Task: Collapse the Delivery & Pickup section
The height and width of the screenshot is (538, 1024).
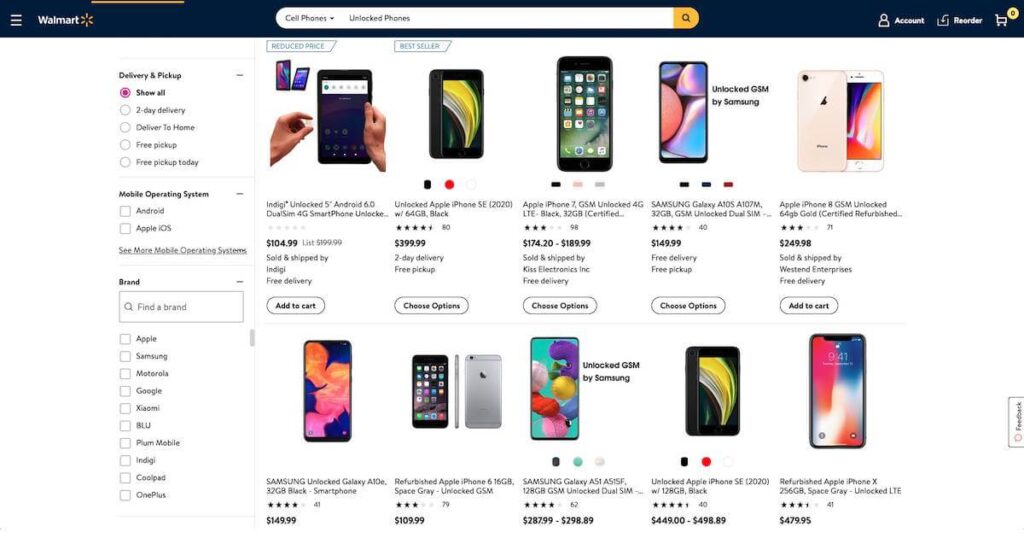Action: point(240,75)
